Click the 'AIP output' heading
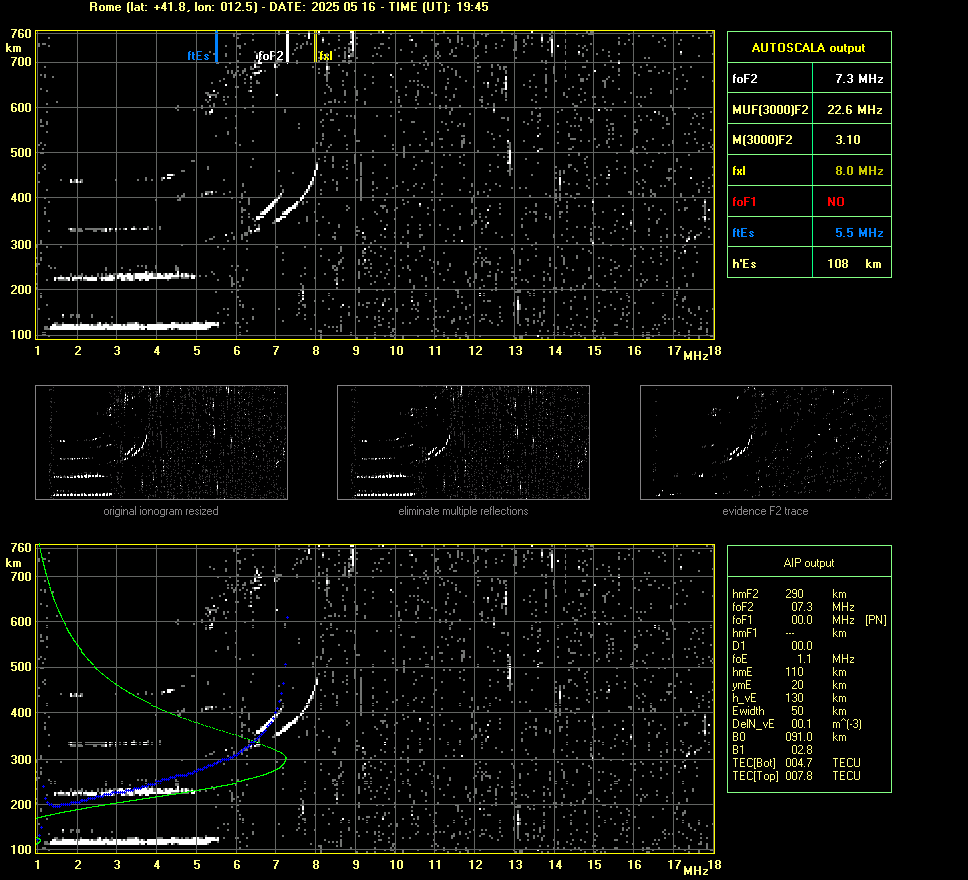The image size is (968, 880). 808,563
